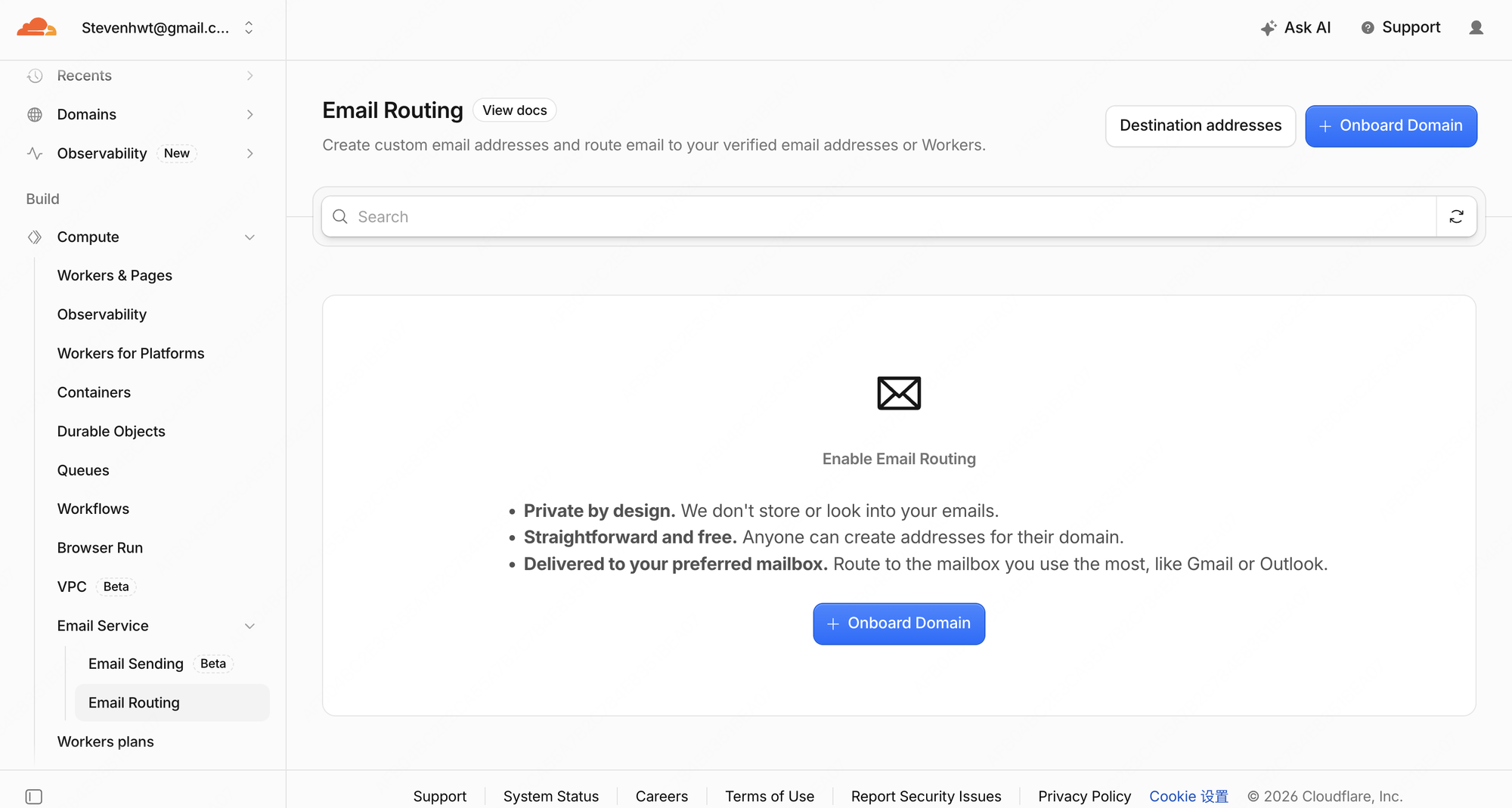
Task: Open Workers & Pages
Action: pyautogui.click(x=115, y=276)
